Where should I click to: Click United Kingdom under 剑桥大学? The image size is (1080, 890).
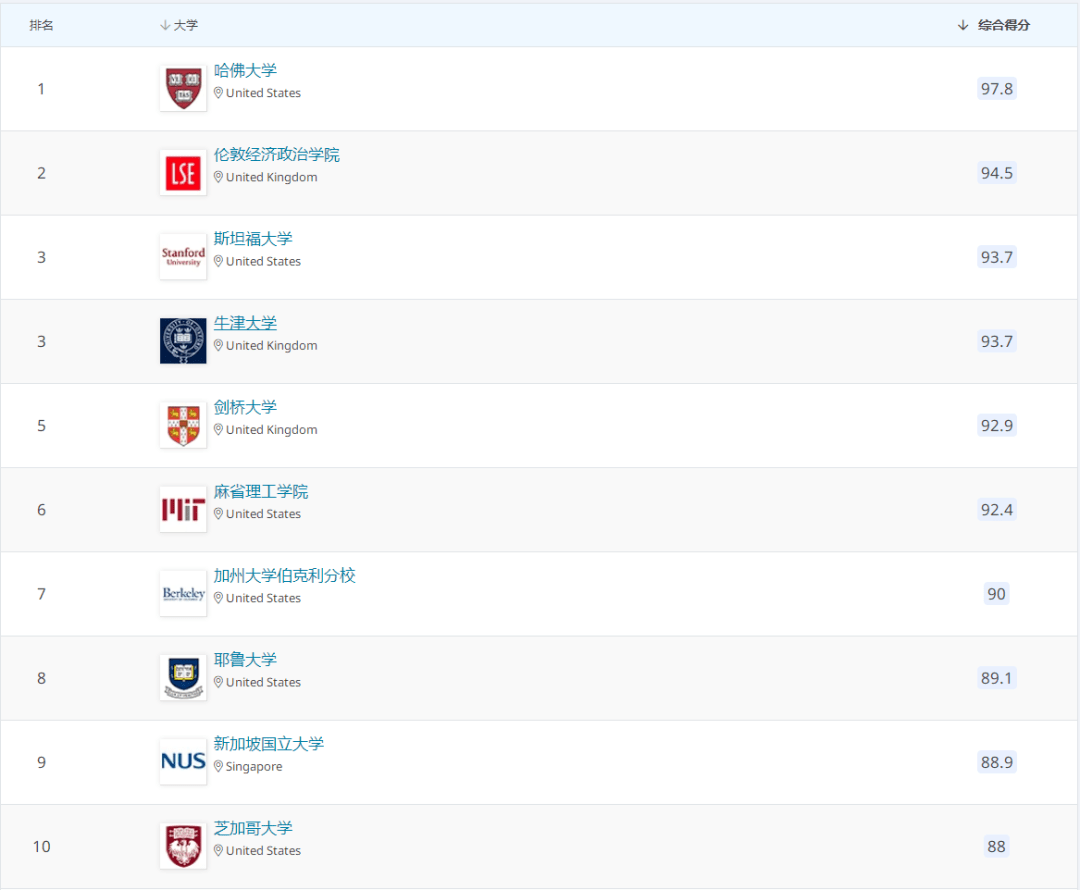coord(271,430)
